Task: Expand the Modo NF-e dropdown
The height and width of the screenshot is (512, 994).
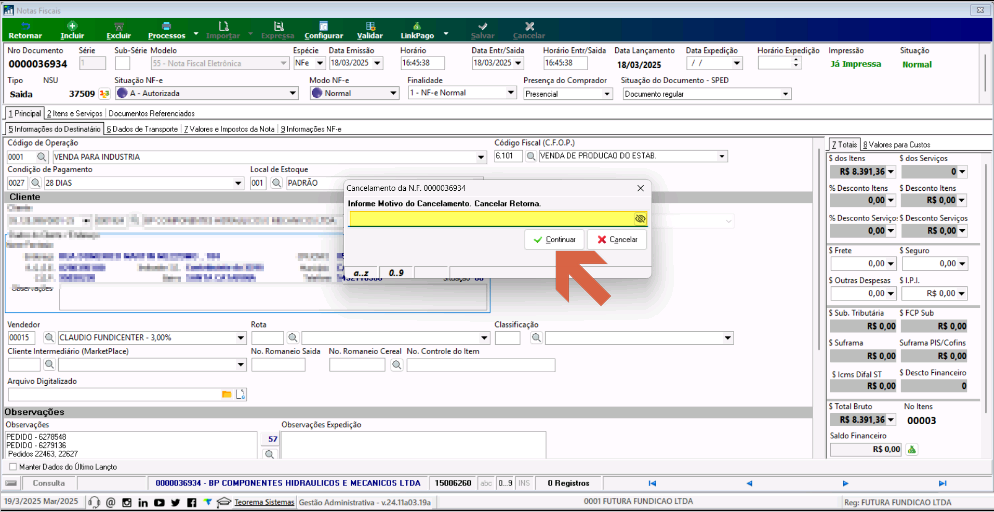Action: (394, 93)
